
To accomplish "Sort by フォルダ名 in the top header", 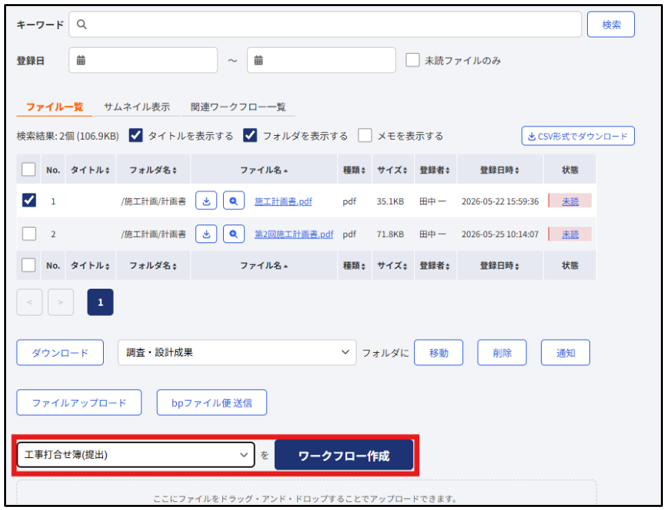I will pos(153,170).
